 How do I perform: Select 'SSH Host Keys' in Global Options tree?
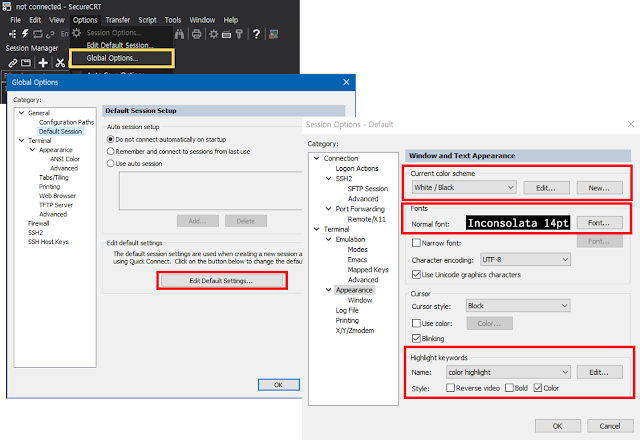[48, 242]
